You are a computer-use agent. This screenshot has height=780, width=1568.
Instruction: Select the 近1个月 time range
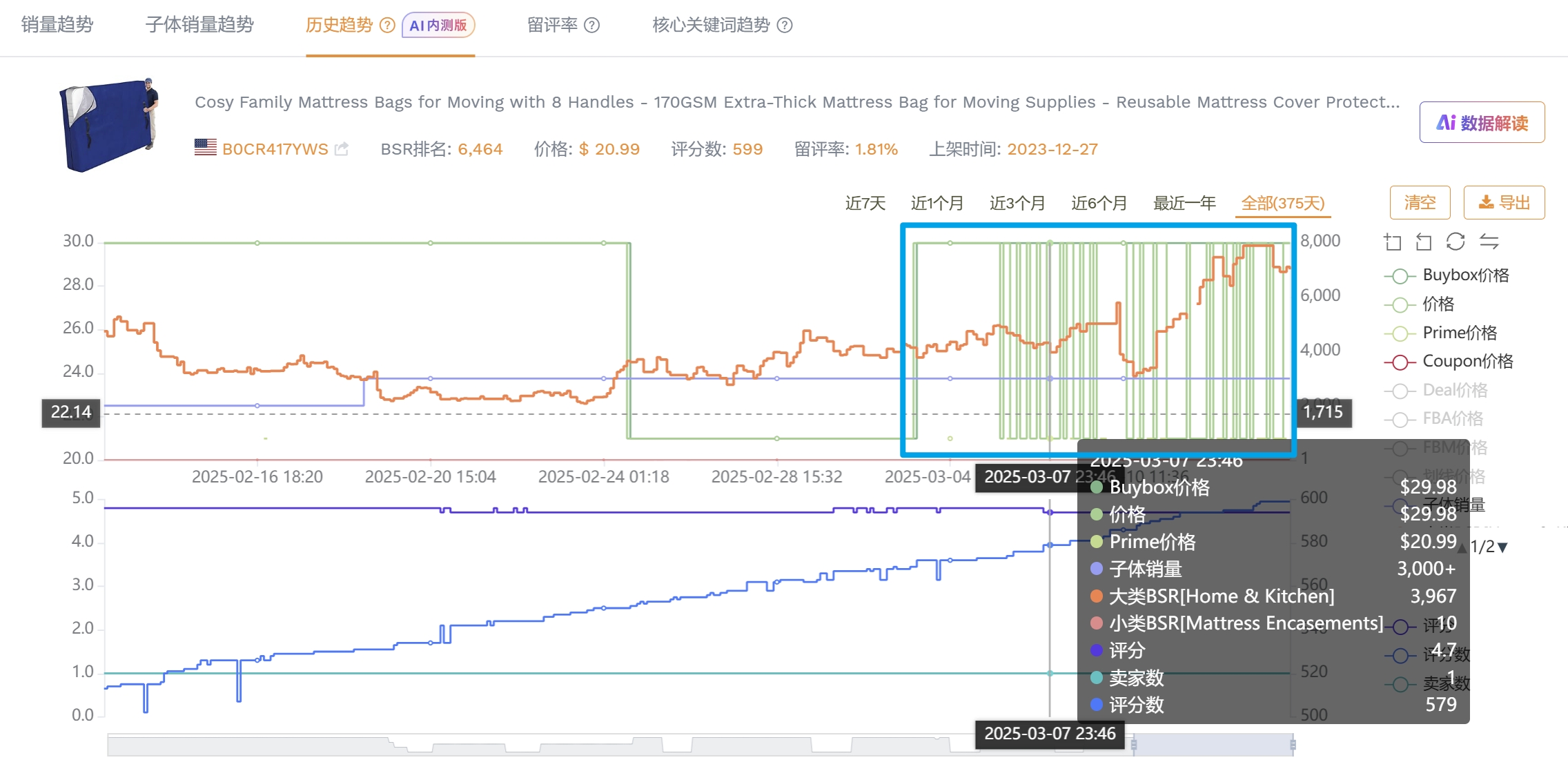pos(937,204)
